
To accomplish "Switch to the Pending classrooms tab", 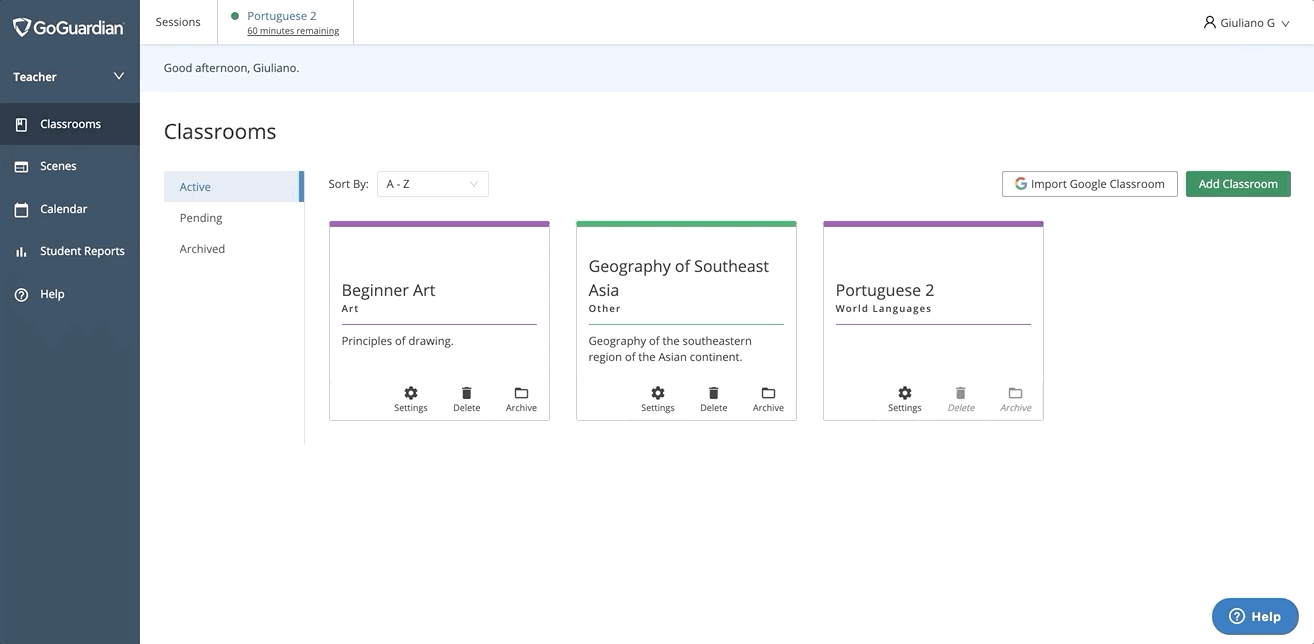I will (x=201, y=218).
